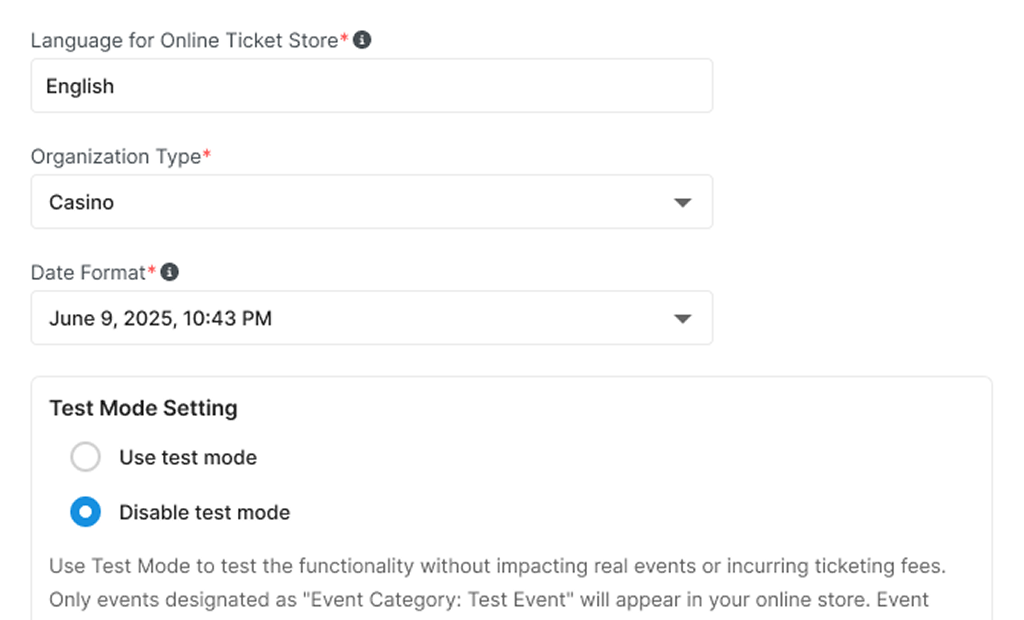The width and height of the screenshot is (1024, 620).
Task: Click the Date Format field label
Action: [x=88, y=272]
